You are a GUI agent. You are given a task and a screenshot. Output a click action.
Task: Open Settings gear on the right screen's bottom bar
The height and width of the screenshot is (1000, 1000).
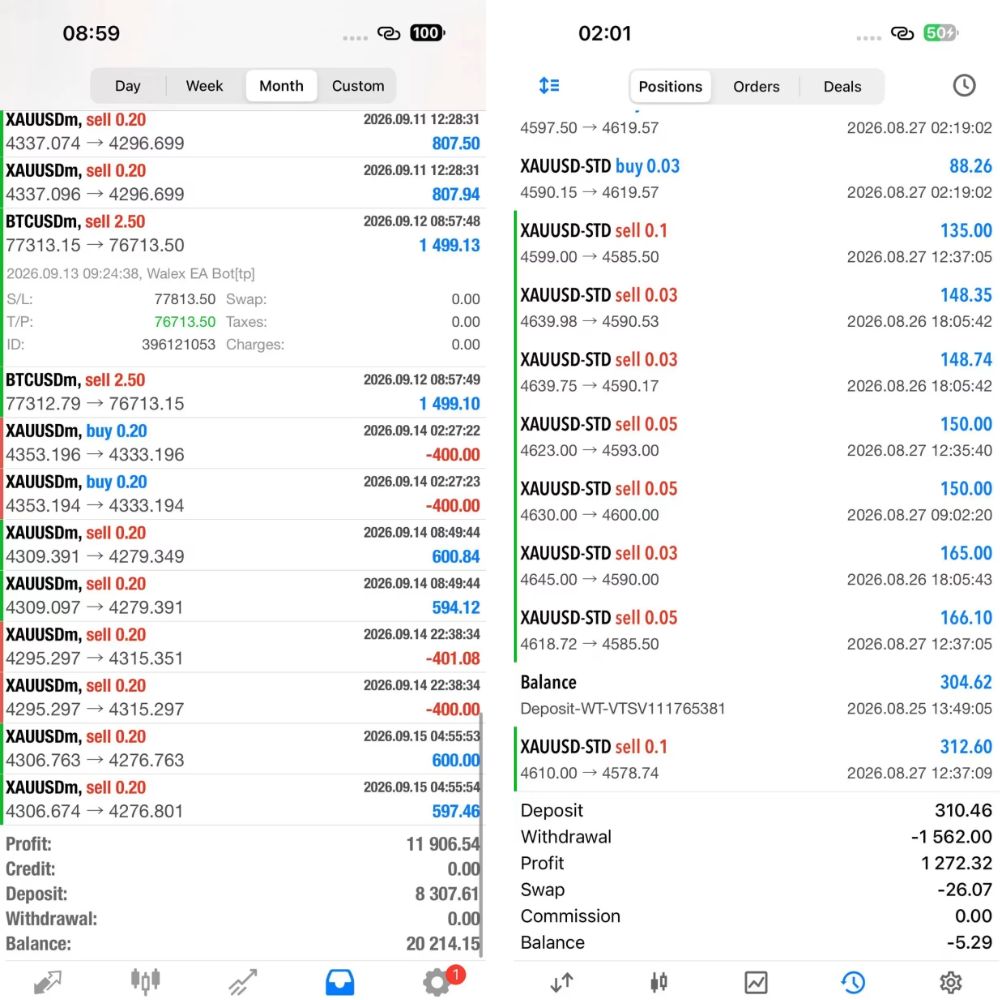(950, 982)
